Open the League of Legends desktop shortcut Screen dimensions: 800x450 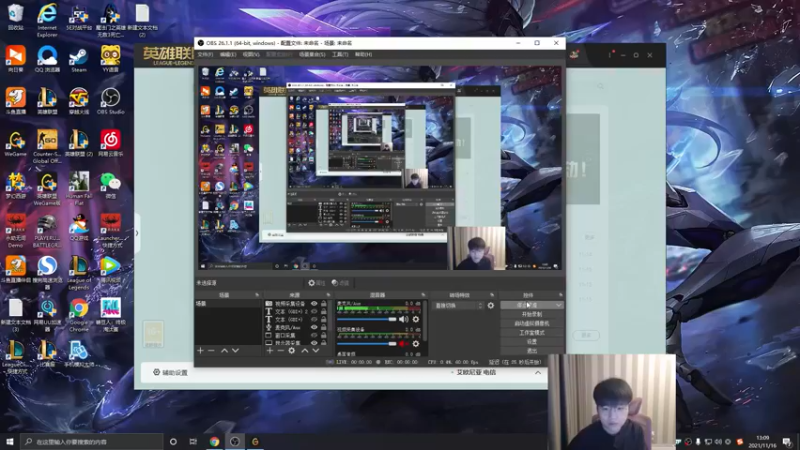pyautogui.click(x=79, y=273)
